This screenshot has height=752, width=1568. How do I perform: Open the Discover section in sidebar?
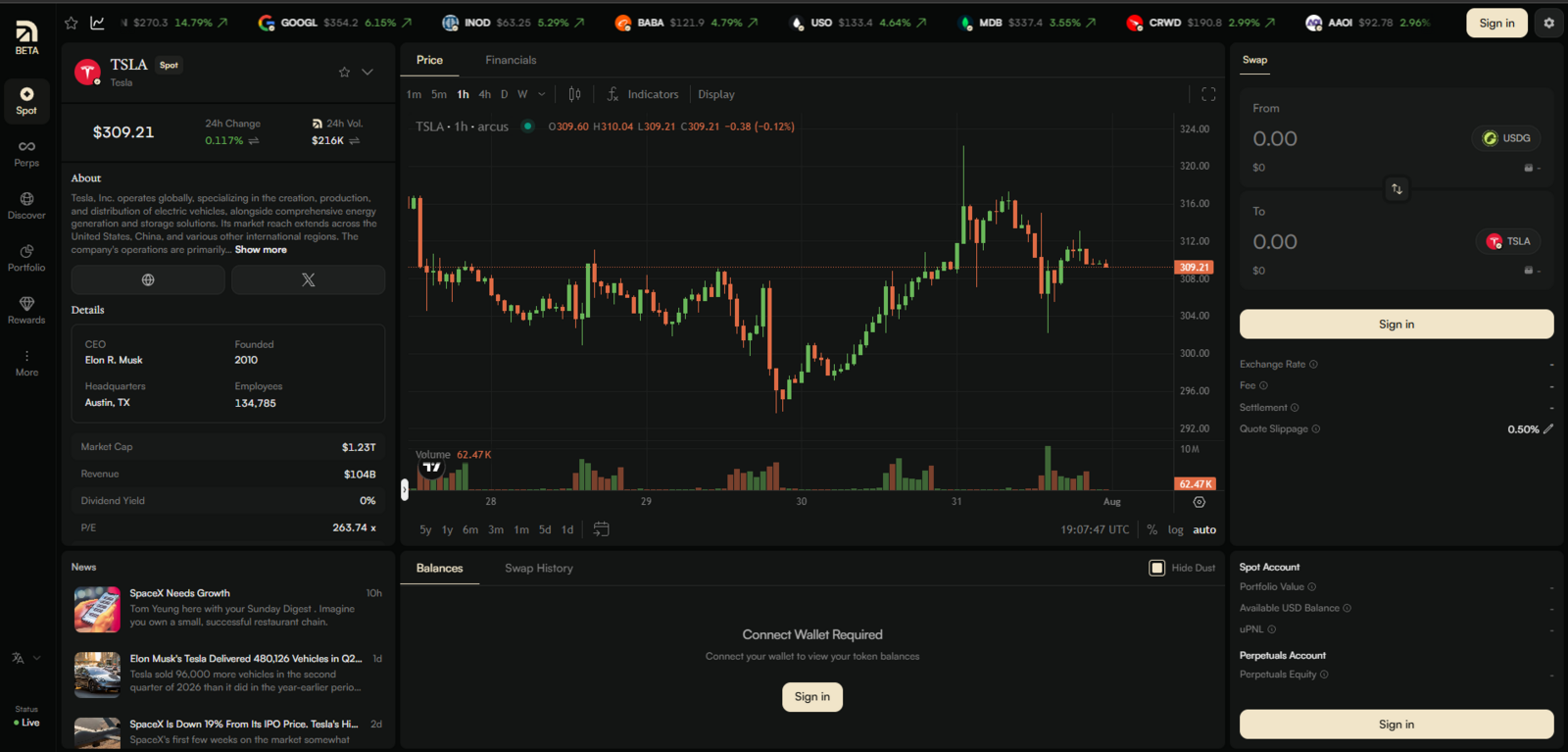coord(26,206)
